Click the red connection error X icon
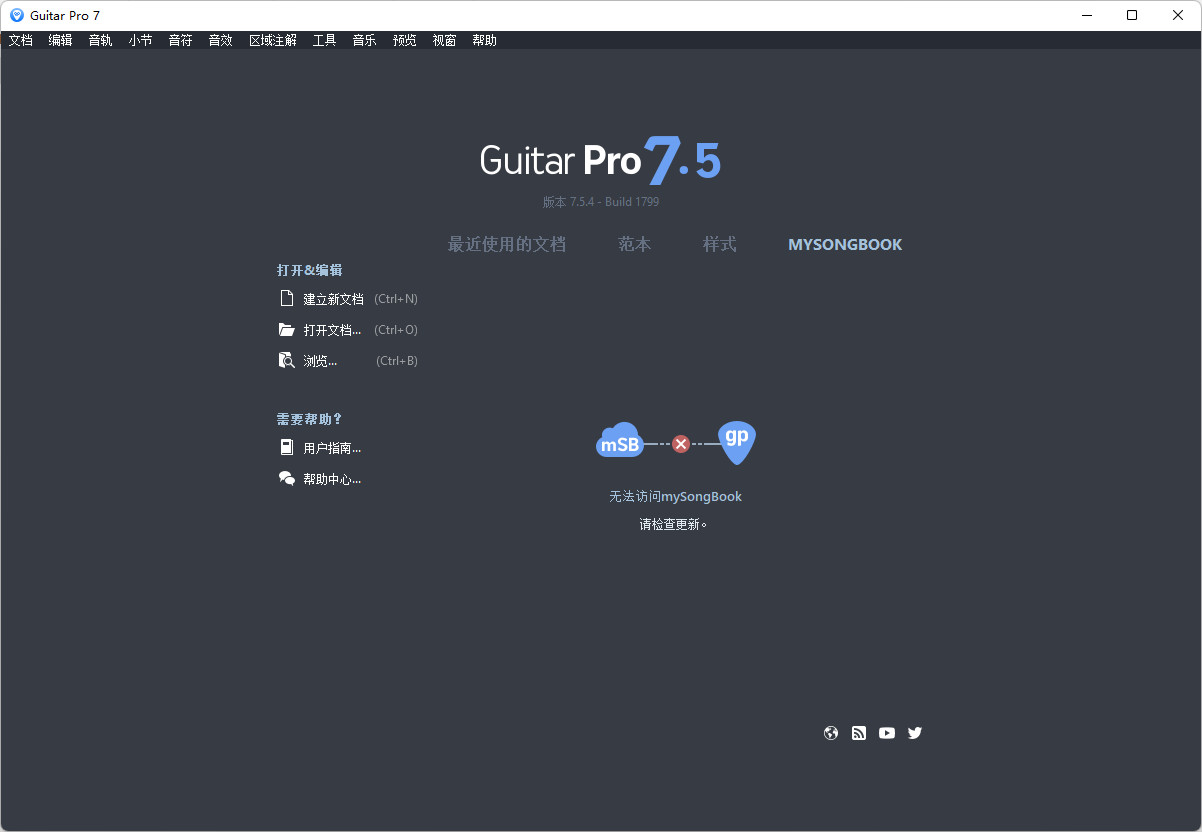 pos(681,444)
